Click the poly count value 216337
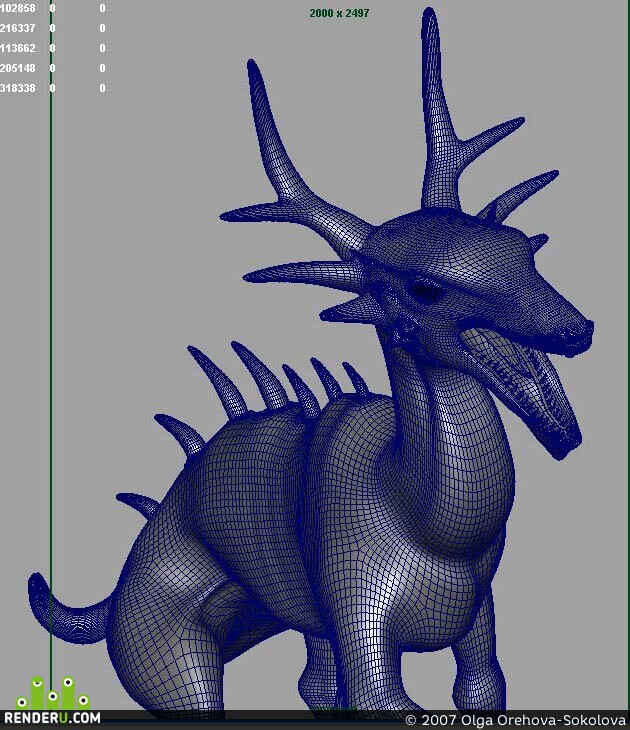 18,28
